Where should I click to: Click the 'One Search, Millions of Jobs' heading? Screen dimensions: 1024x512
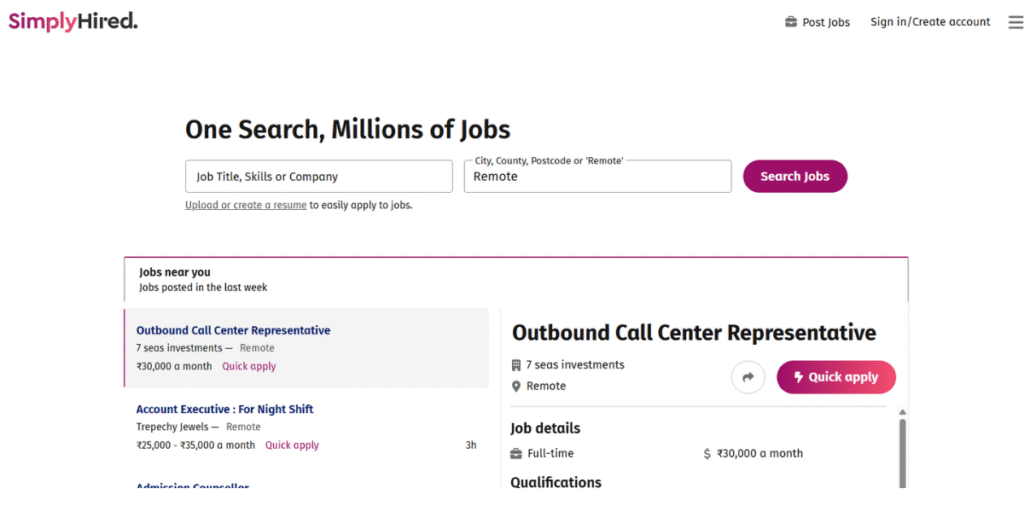pos(348,129)
